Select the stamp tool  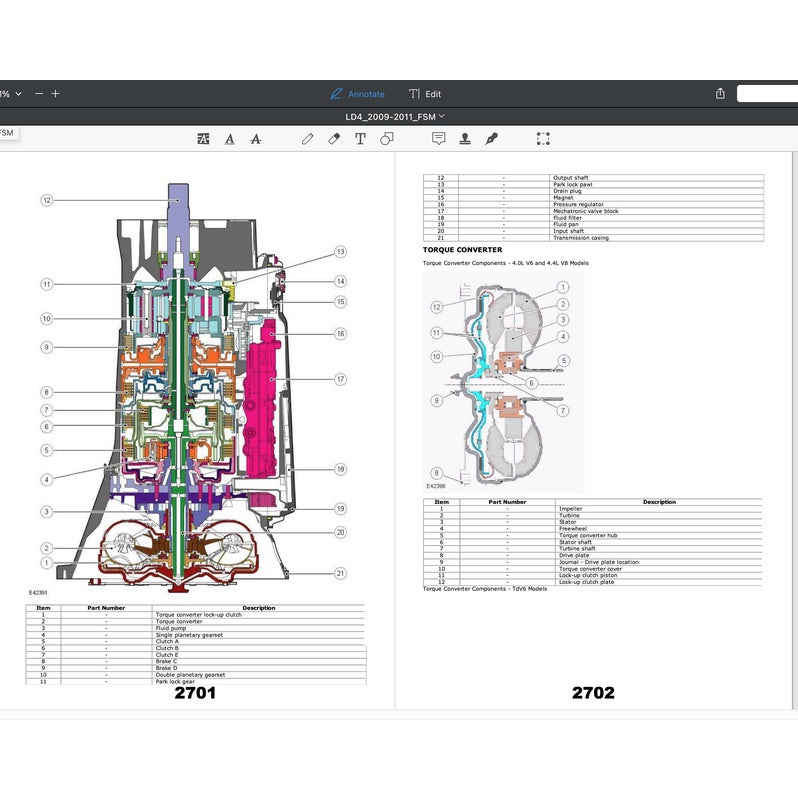(x=465, y=139)
